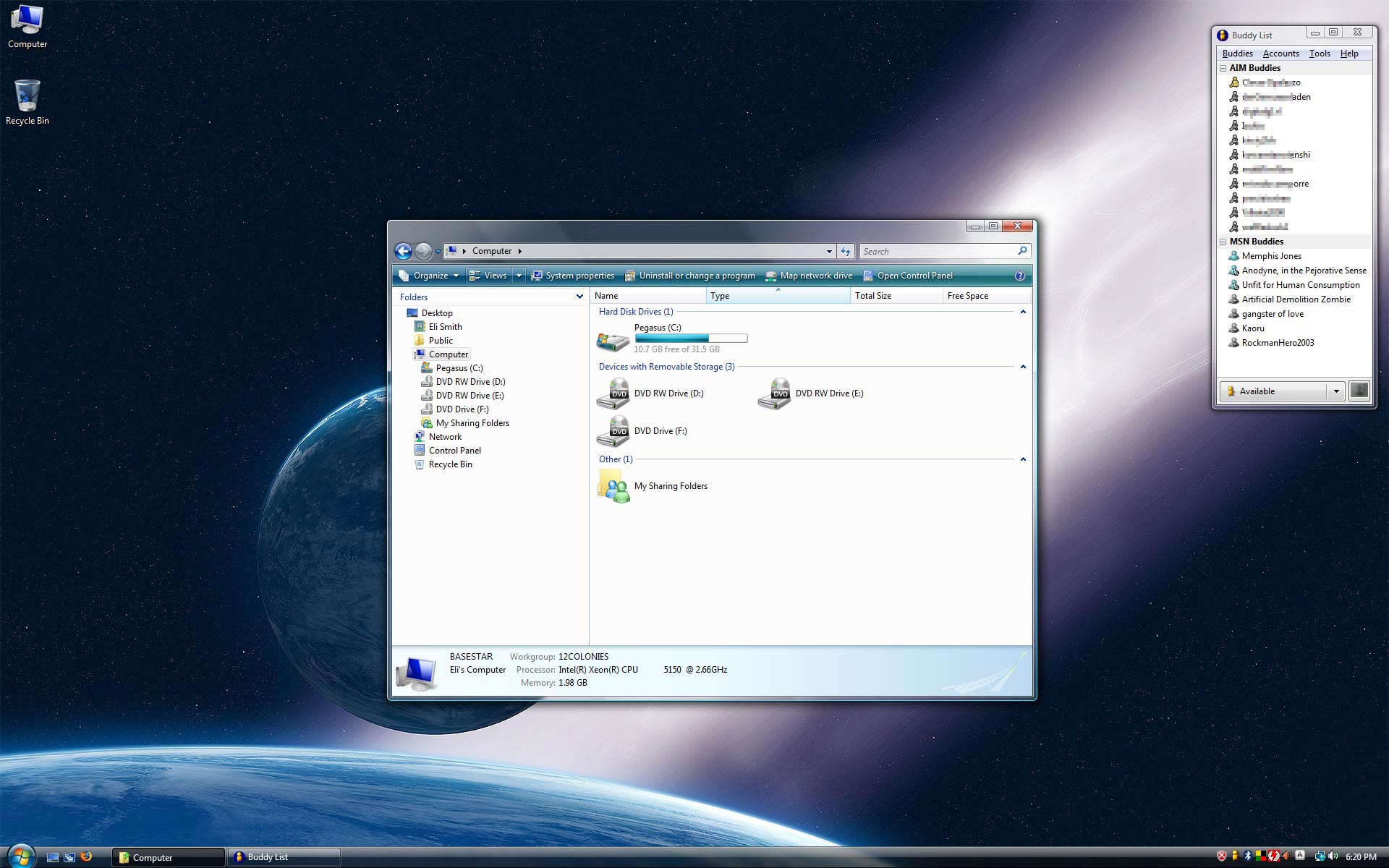Open the Views dropdown arrow
Viewport: 1389px width, 868px height.
[519, 276]
